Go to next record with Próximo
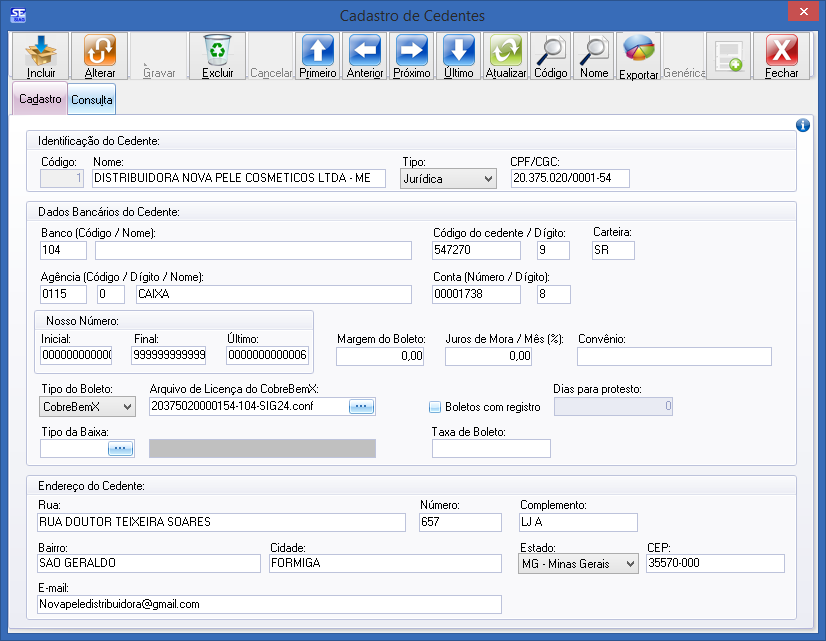The image size is (826, 641). [412, 56]
